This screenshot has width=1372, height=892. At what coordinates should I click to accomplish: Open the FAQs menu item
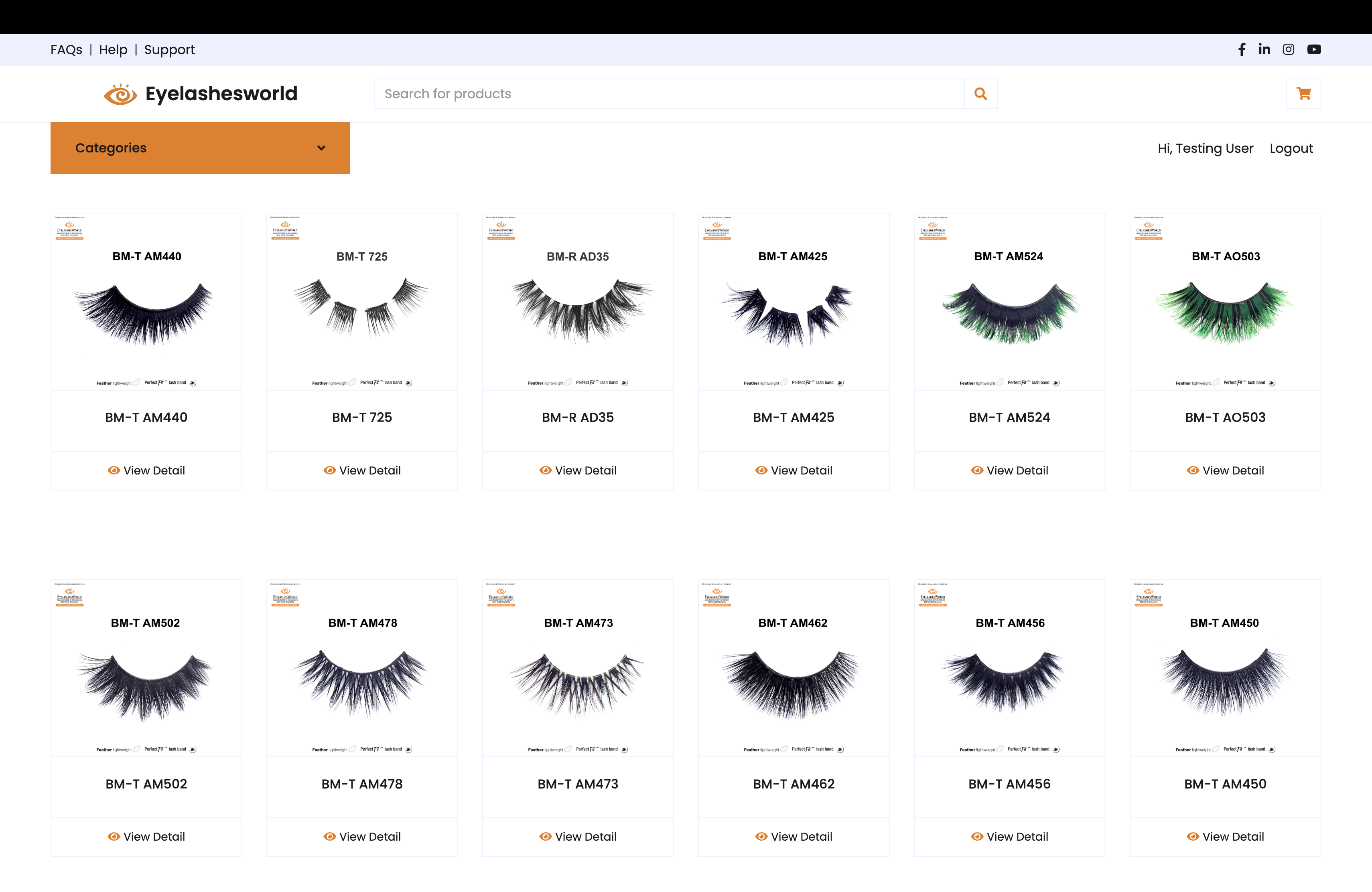pyautogui.click(x=66, y=50)
